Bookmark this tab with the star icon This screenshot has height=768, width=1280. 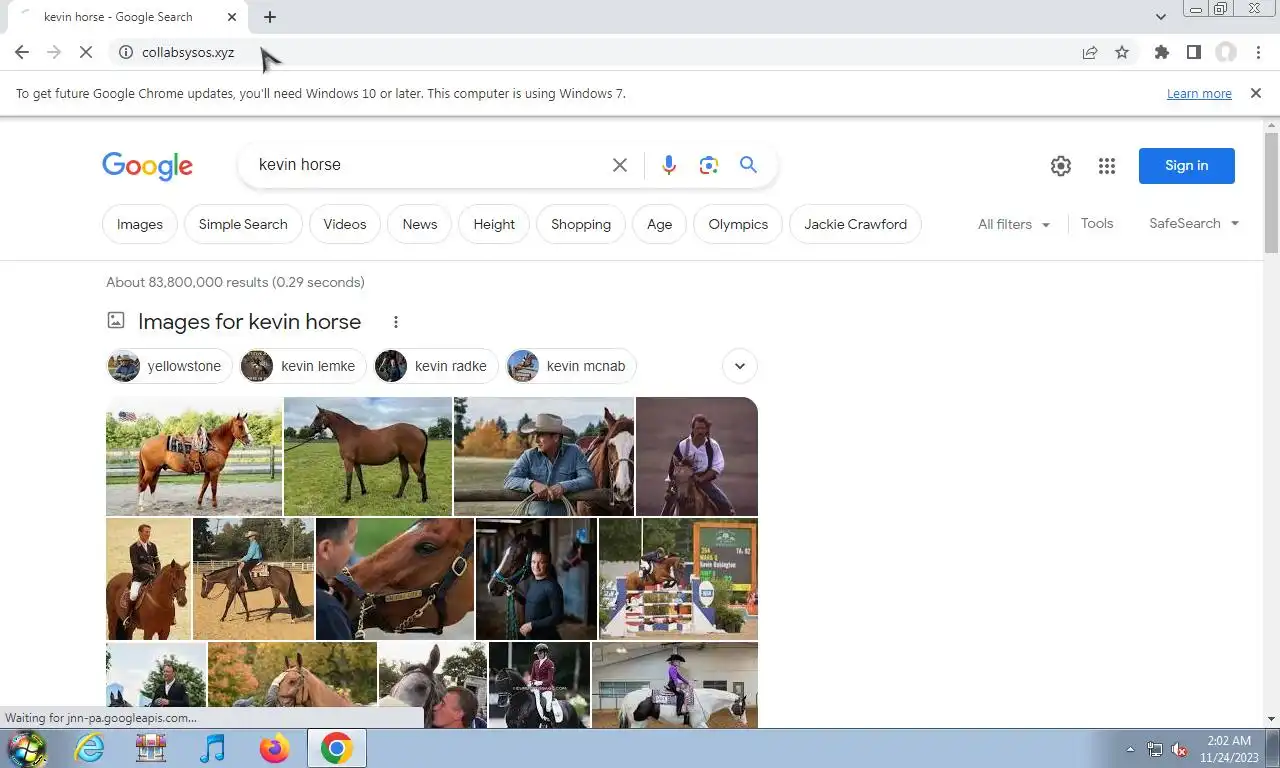(x=1122, y=52)
